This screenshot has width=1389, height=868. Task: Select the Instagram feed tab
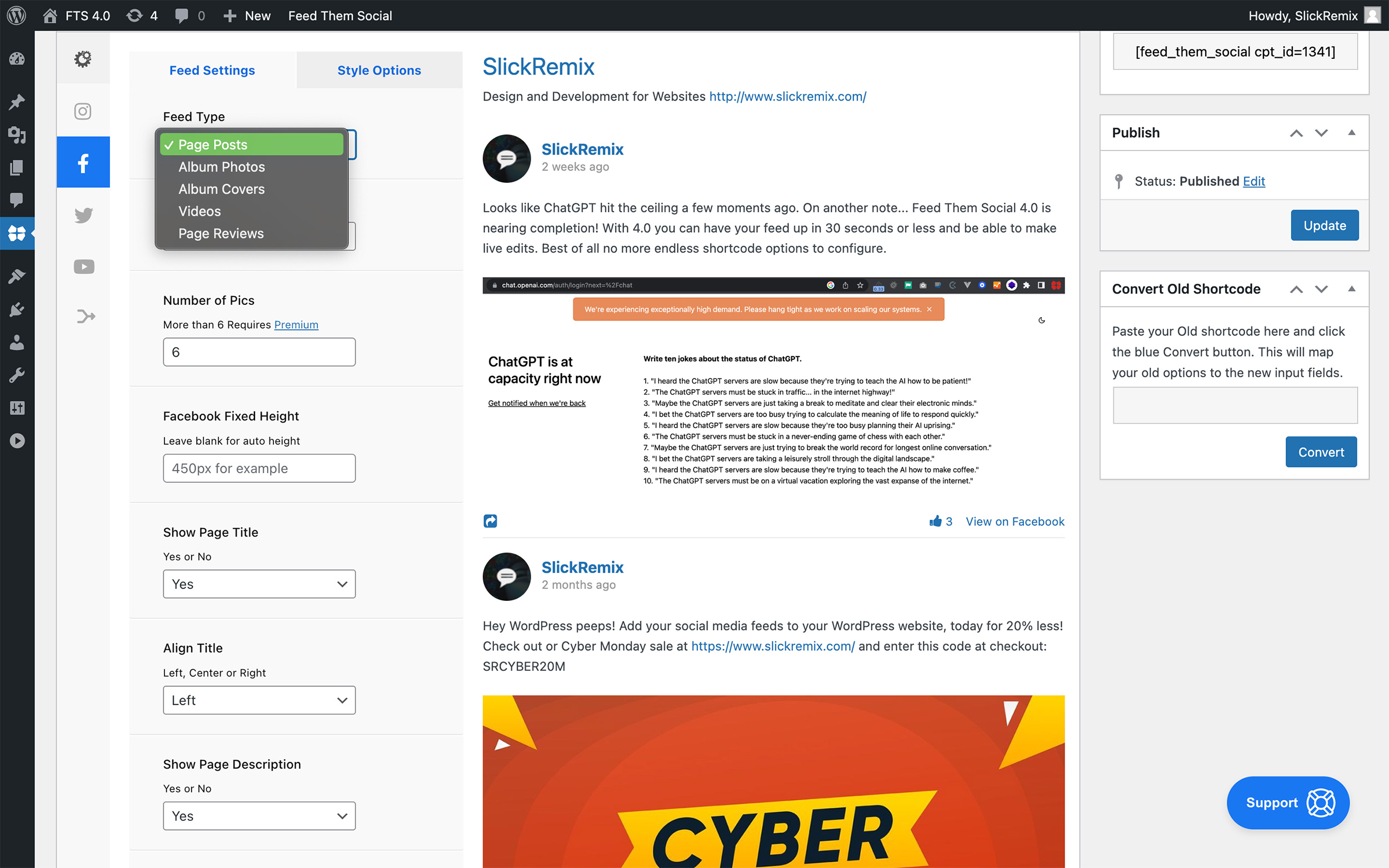click(x=83, y=111)
